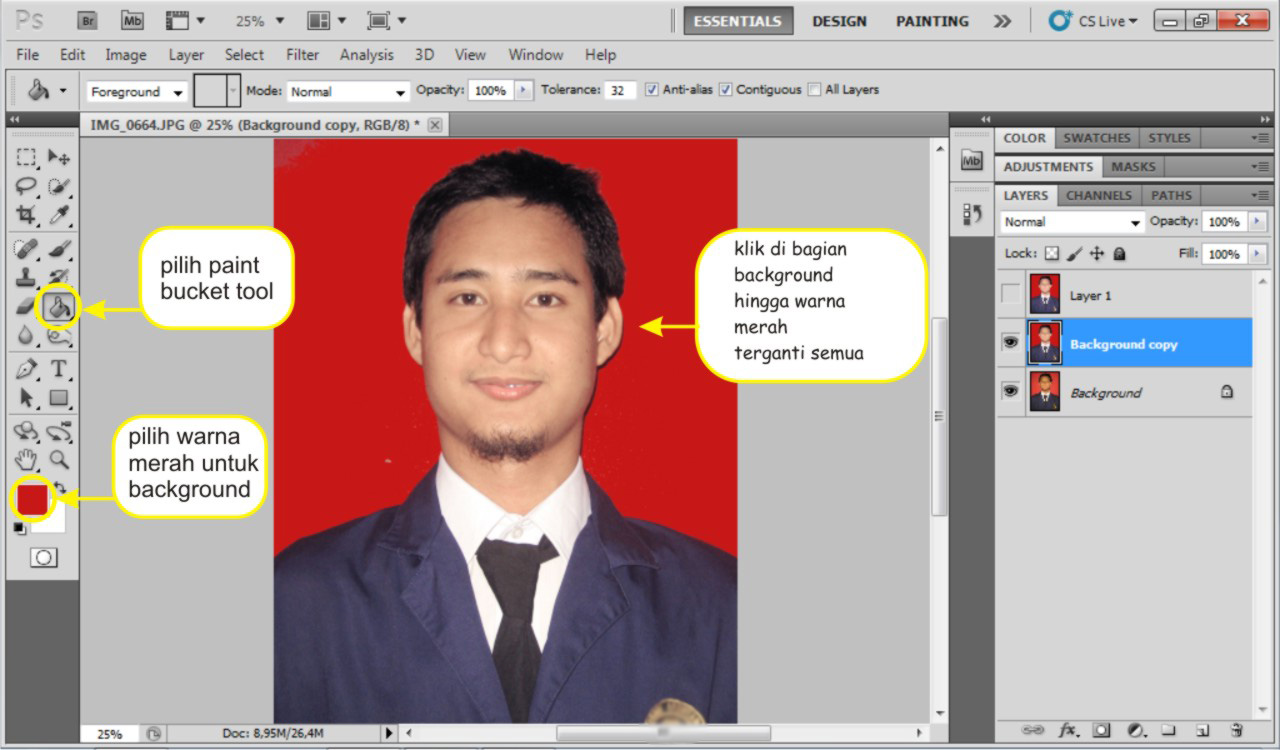Open the Foreground fill source dropdown

point(137,91)
